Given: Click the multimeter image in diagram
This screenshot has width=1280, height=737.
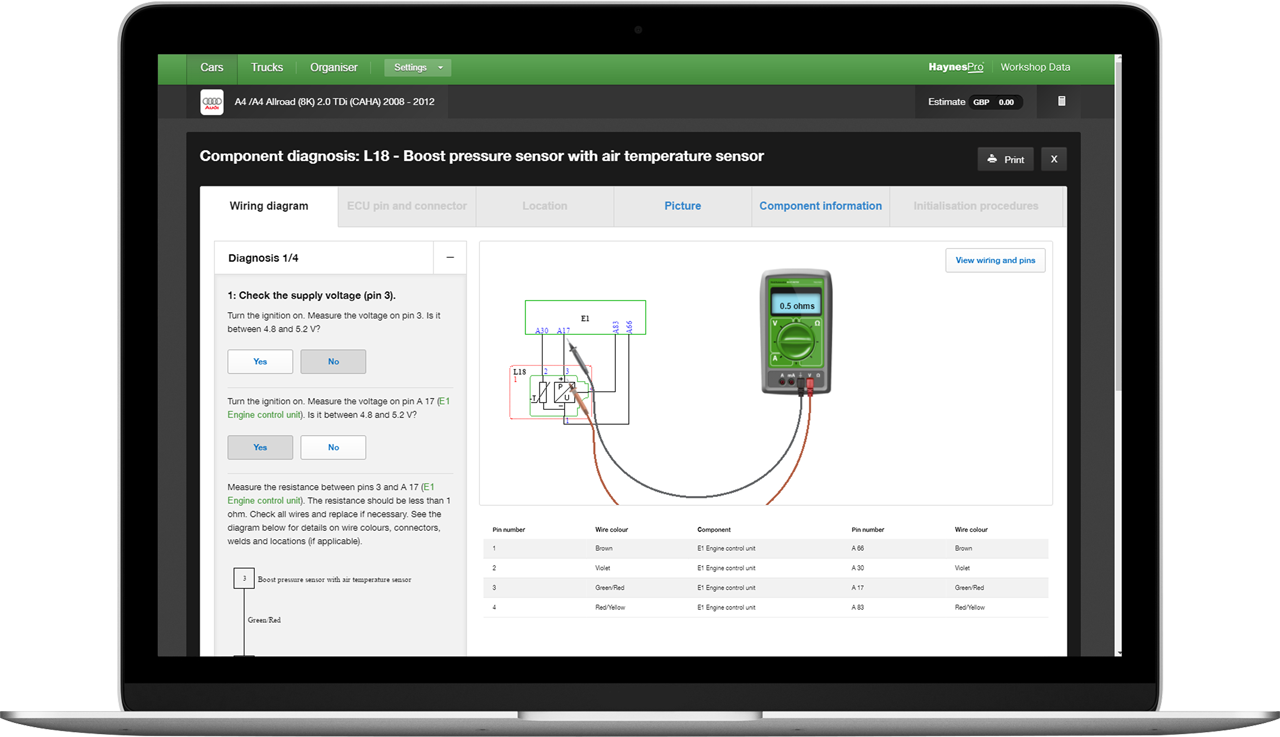Looking at the screenshot, I should (795, 330).
